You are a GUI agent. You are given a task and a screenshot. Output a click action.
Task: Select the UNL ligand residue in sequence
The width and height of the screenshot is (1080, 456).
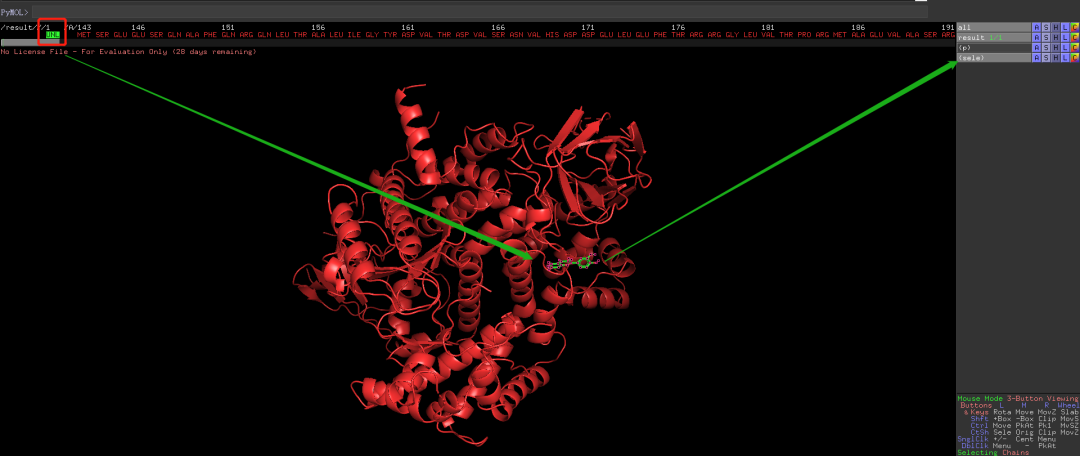click(x=52, y=34)
